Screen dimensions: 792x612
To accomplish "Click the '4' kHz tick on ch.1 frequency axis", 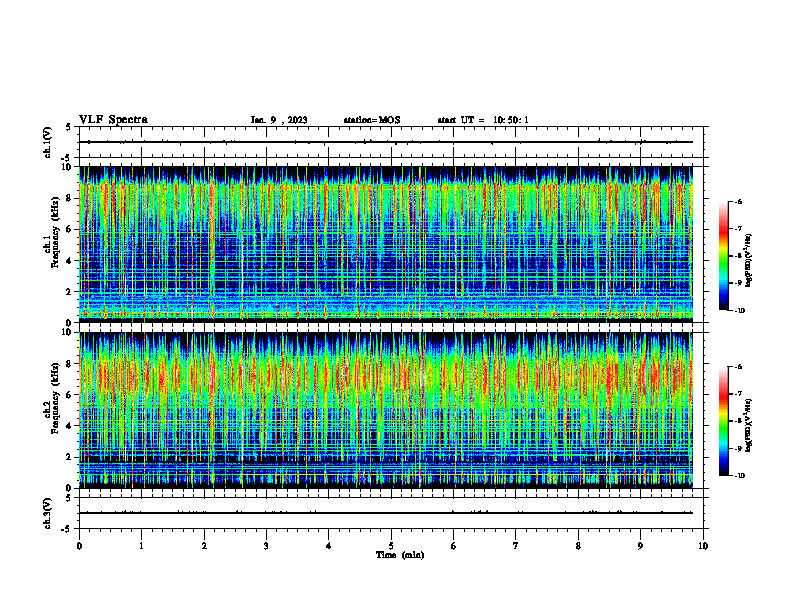I will click(x=70, y=261).
